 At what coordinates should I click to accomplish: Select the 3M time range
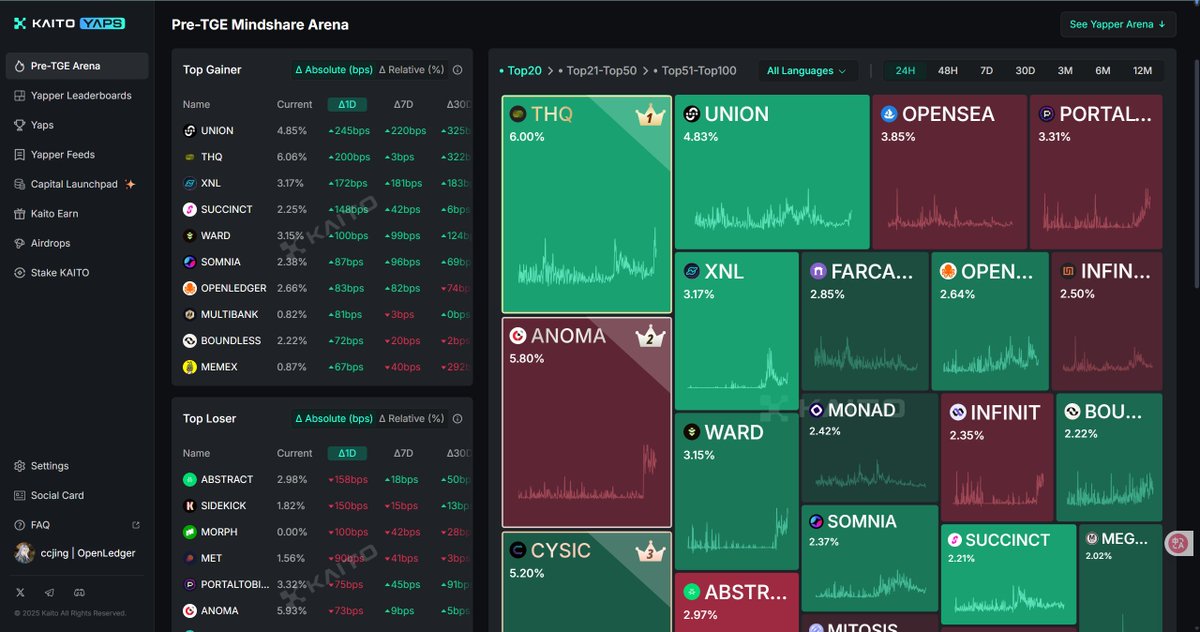pos(1065,71)
